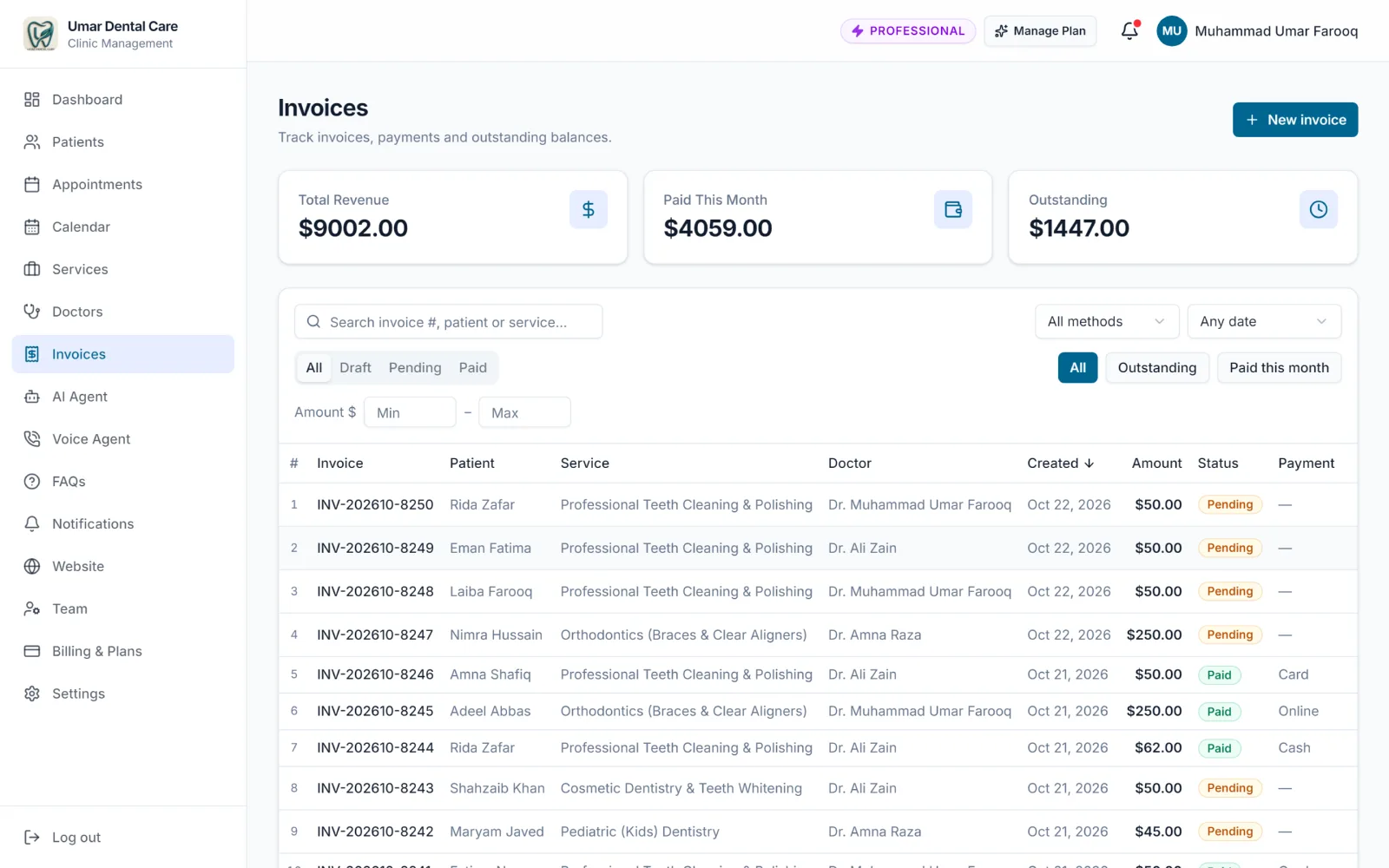Click the invoice search field
The width and height of the screenshot is (1389, 868).
click(x=449, y=322)
